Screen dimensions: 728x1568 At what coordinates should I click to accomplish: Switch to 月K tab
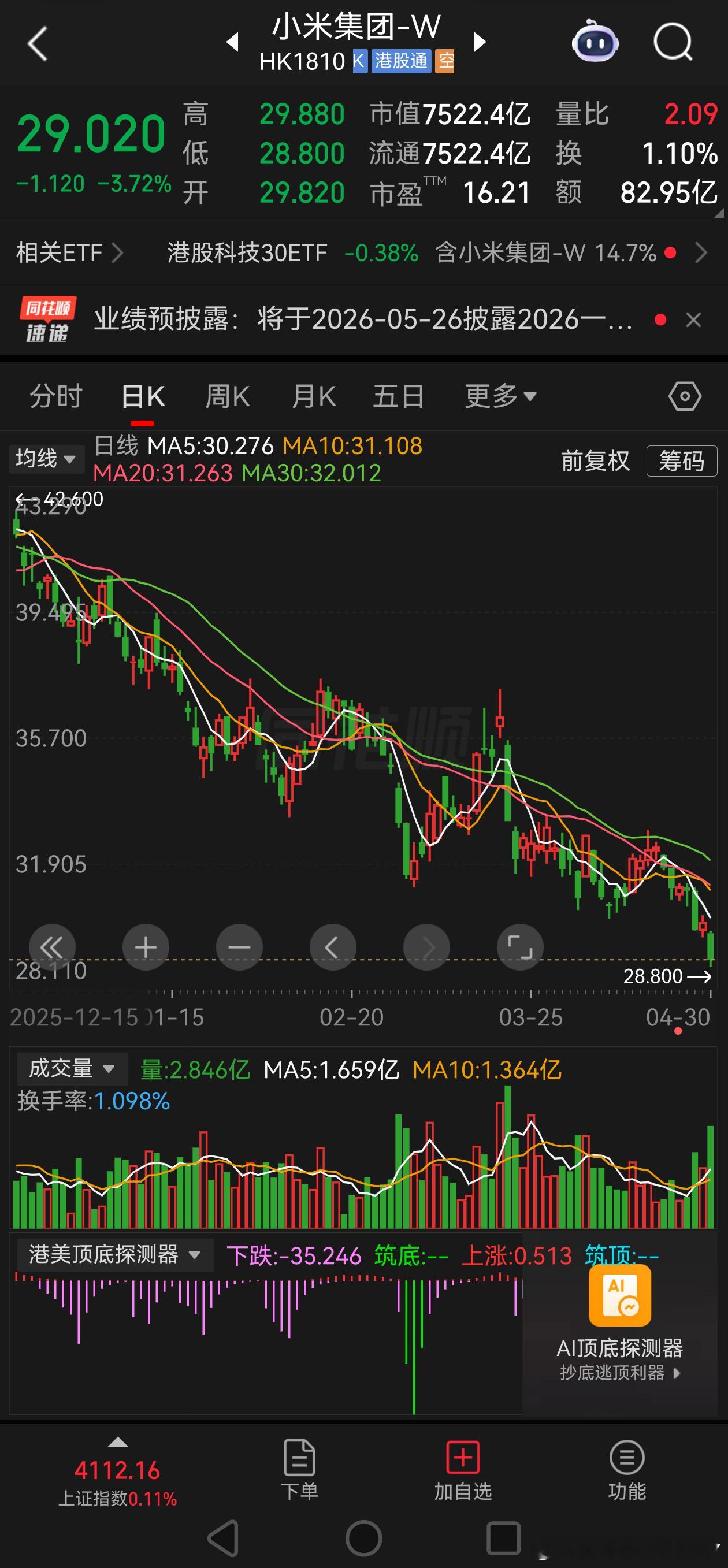(x=314, y=396)
